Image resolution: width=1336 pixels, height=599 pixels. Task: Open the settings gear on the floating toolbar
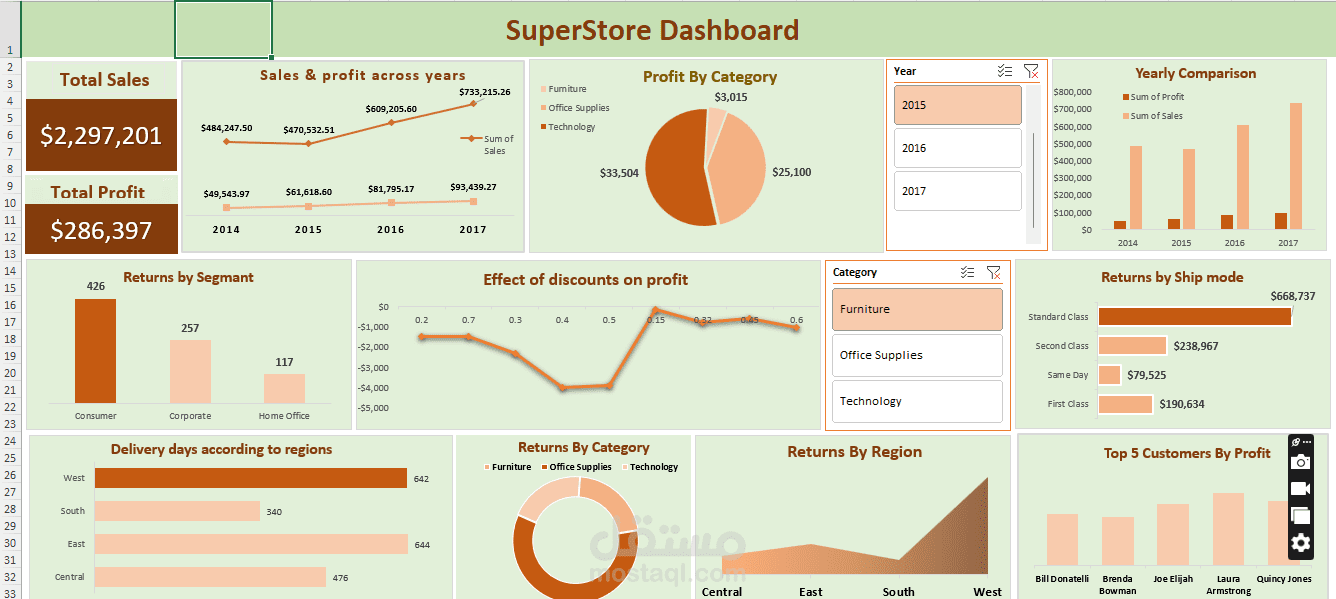tap(1300, 543)
